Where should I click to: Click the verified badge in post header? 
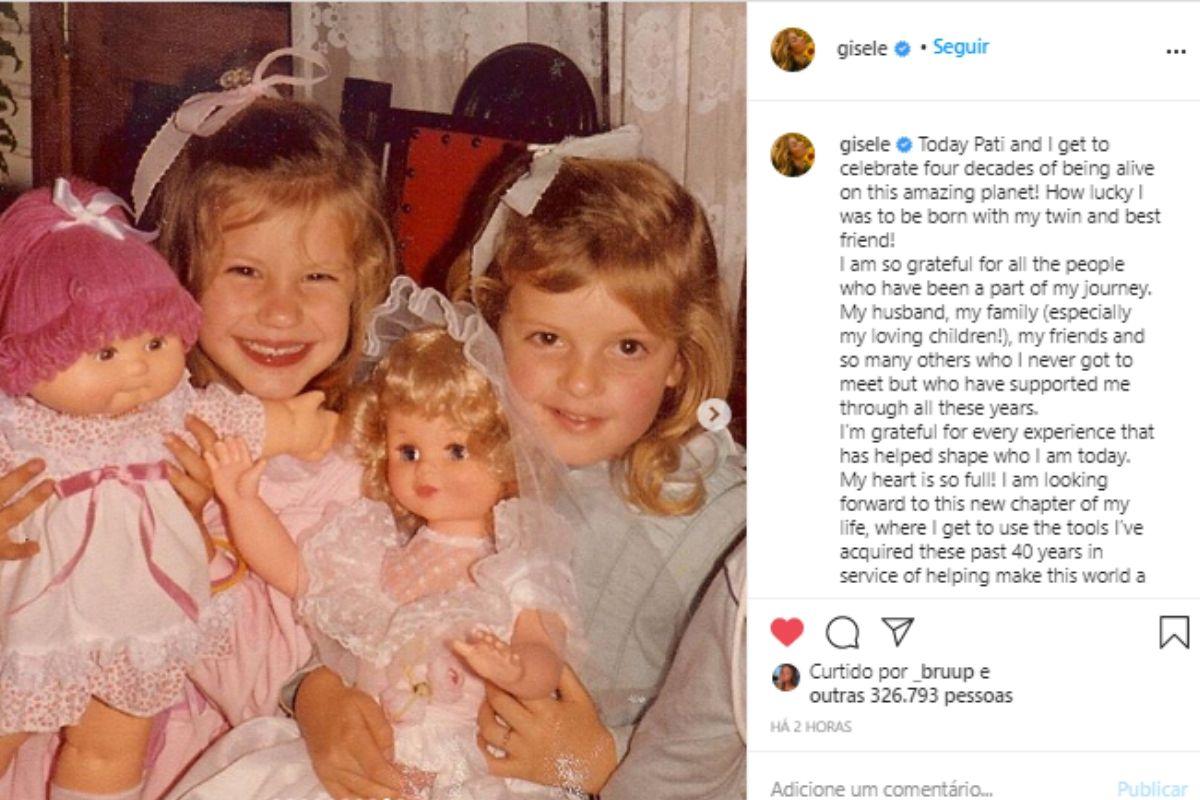pos(902,49)
